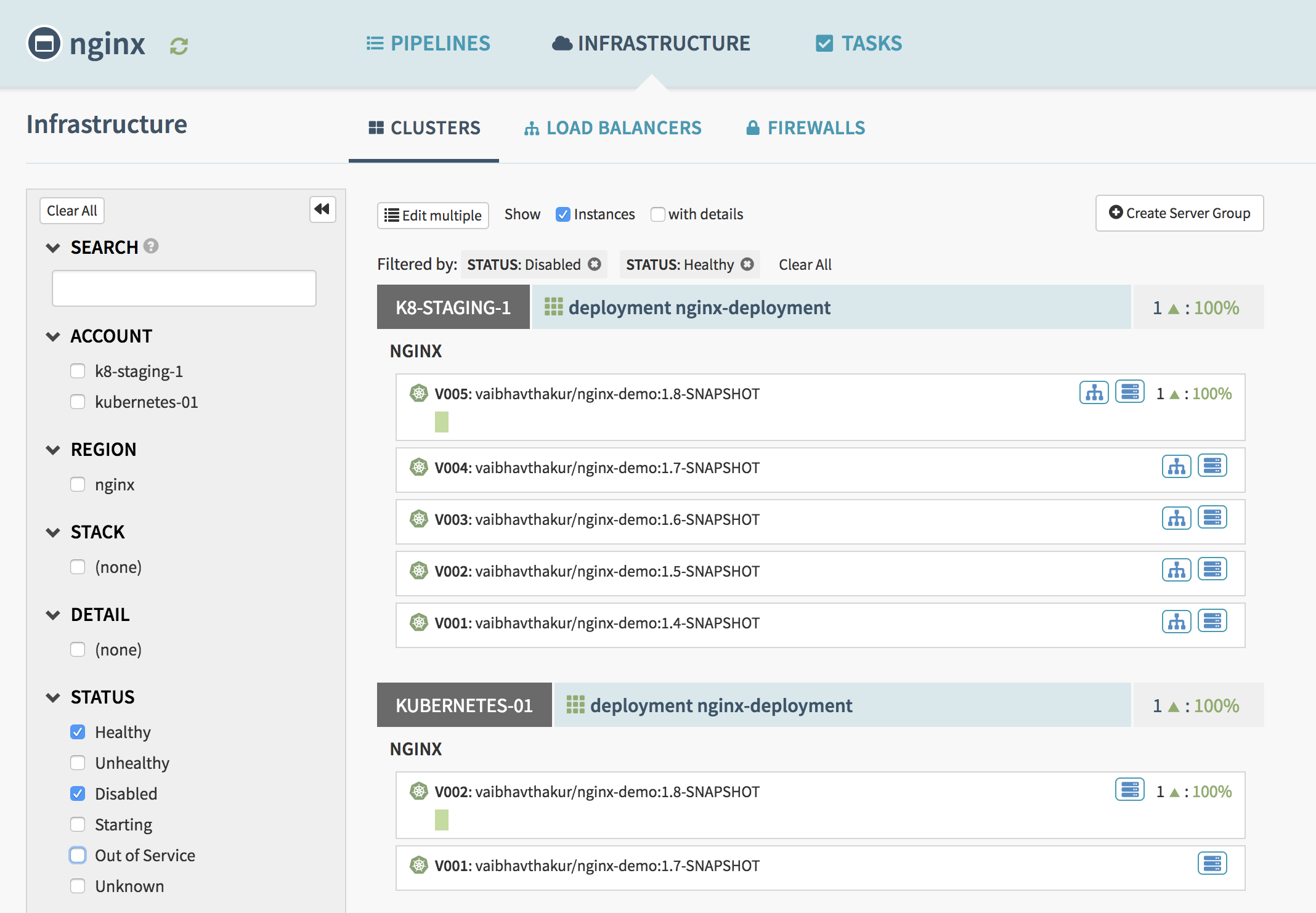Collapse the ACCOUNT filter section
Viewport: 1316px width, 913px height.
tap(53, 336)
